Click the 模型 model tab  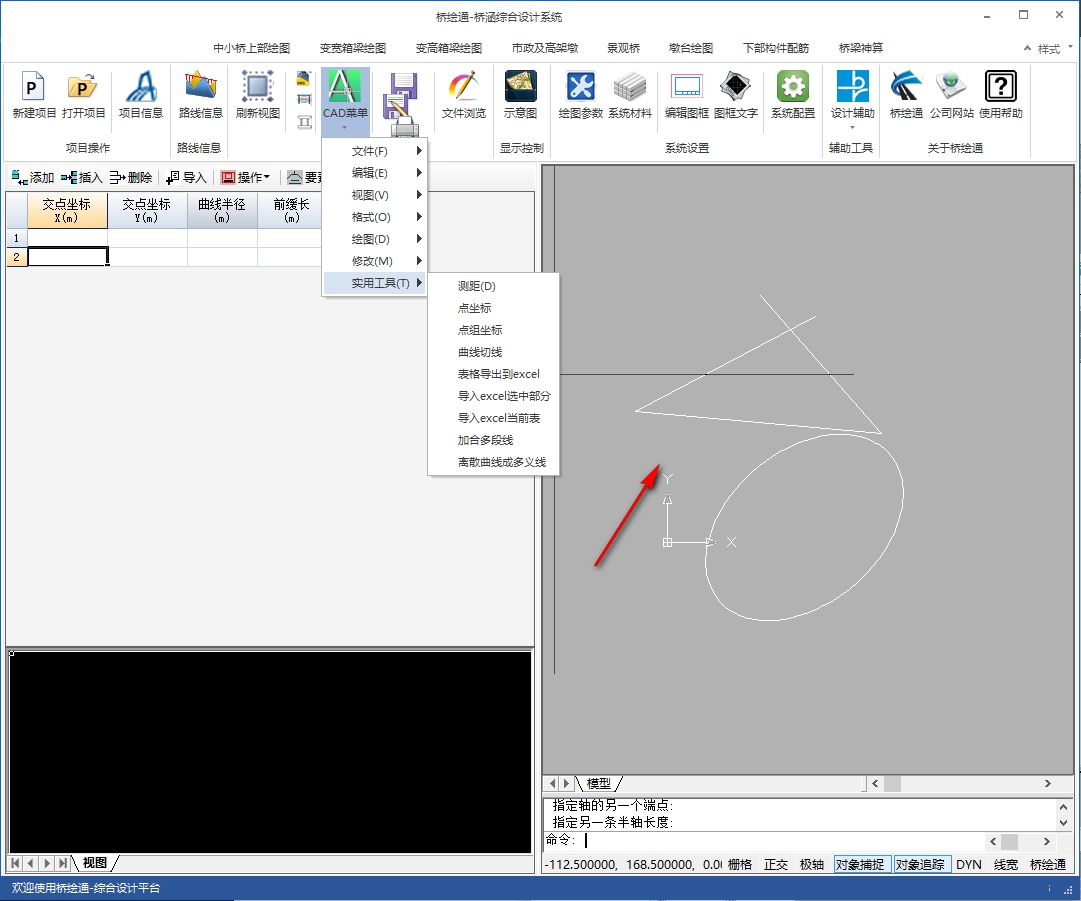coord(598,784)
